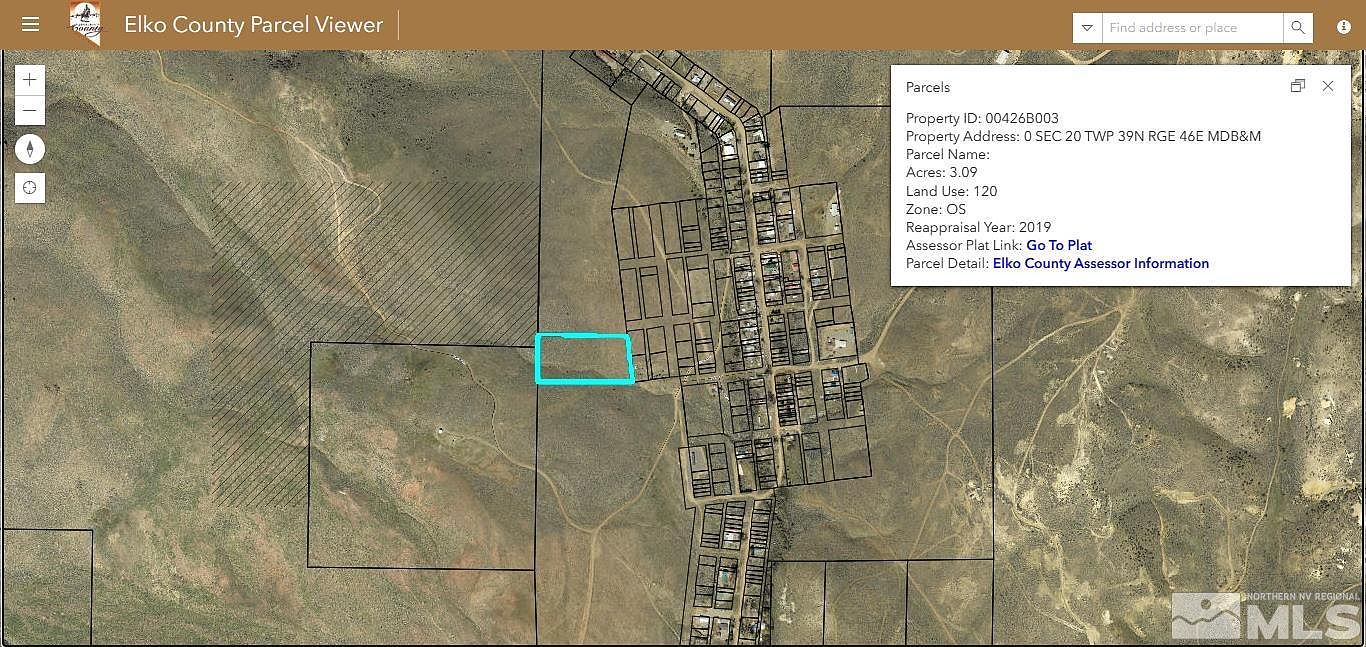Open Elko County Assessor Information link
This screenshot has width=1366, height=647.
[x=1100, y=263]
